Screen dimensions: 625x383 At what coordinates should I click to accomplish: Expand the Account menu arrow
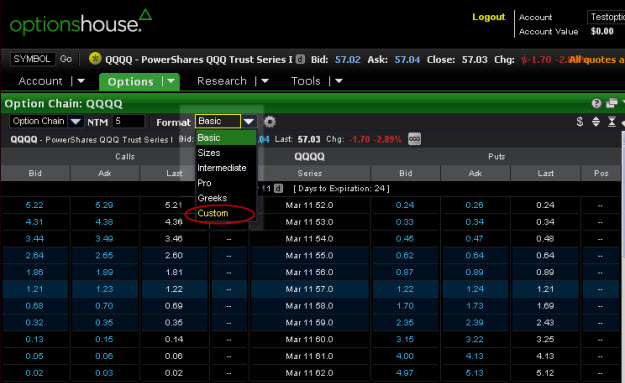click(x=81, y=81)
